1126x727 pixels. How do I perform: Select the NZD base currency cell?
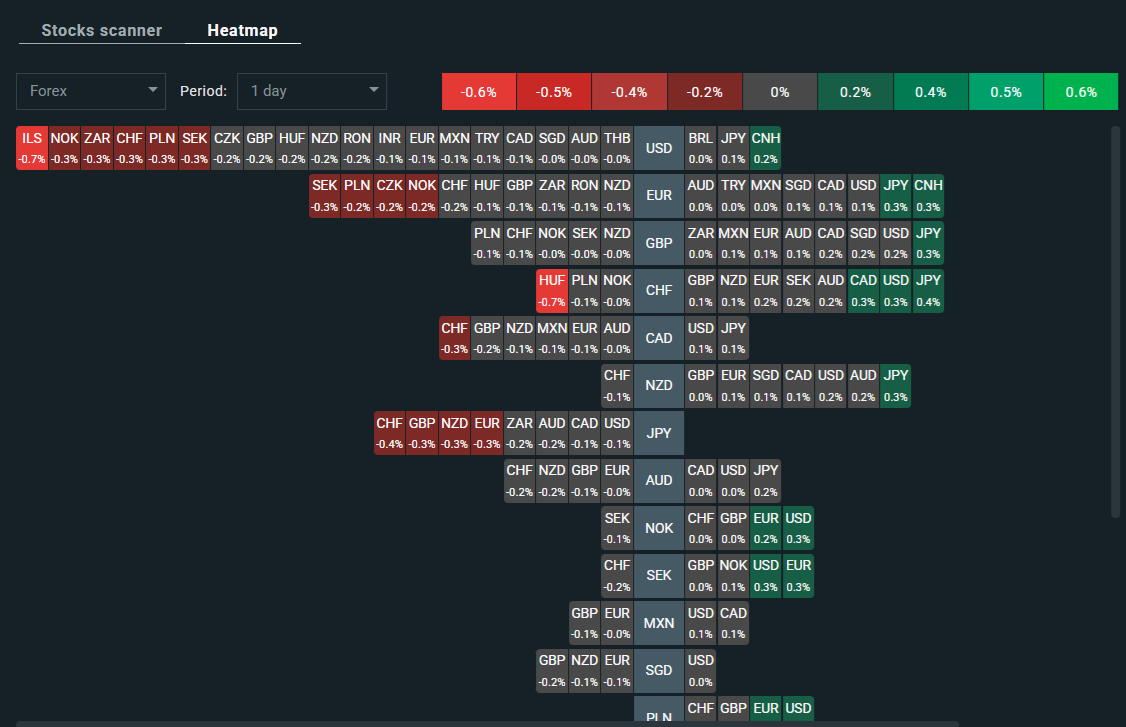point(659,385)
